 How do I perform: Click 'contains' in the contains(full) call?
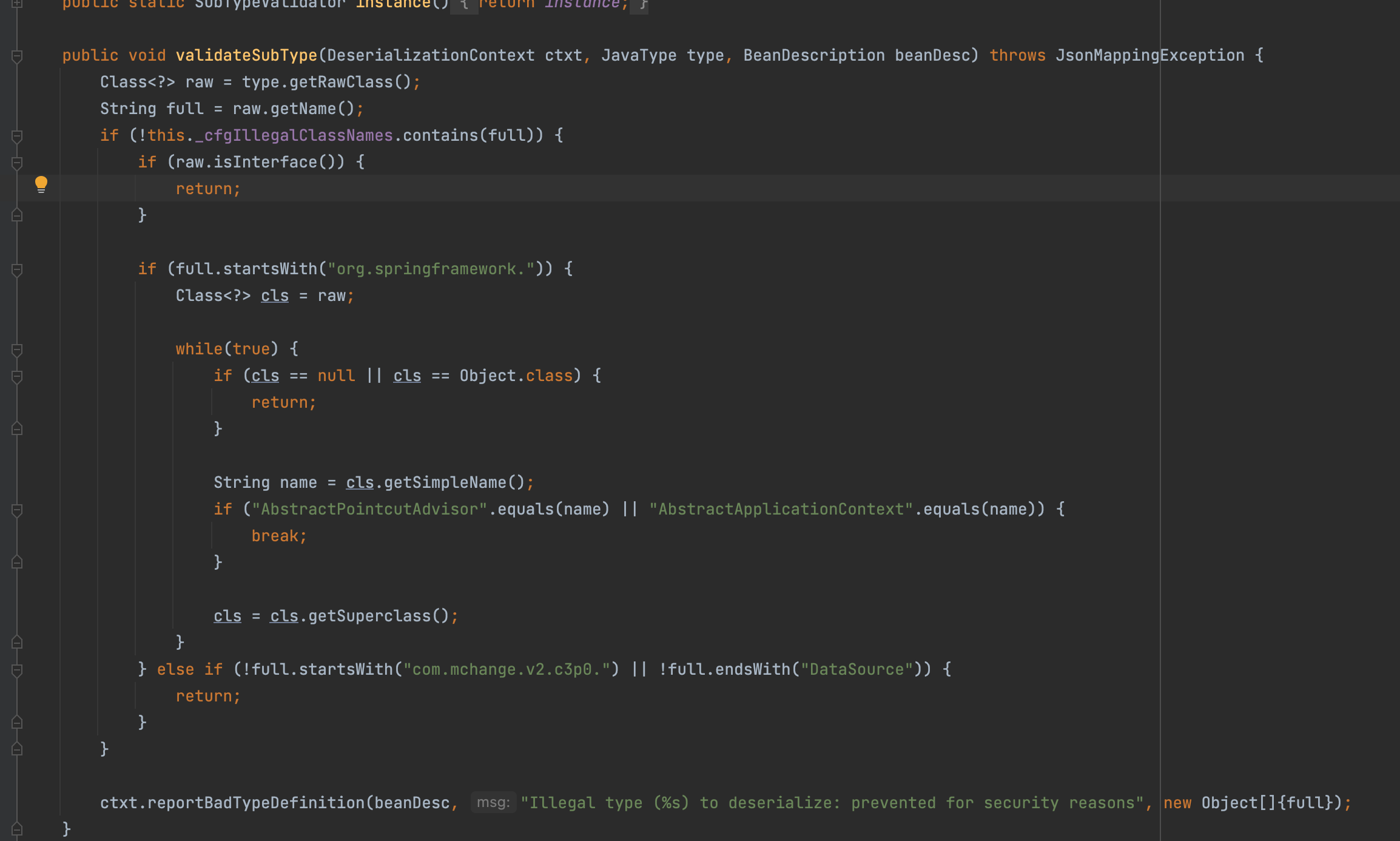coord(440,135)
